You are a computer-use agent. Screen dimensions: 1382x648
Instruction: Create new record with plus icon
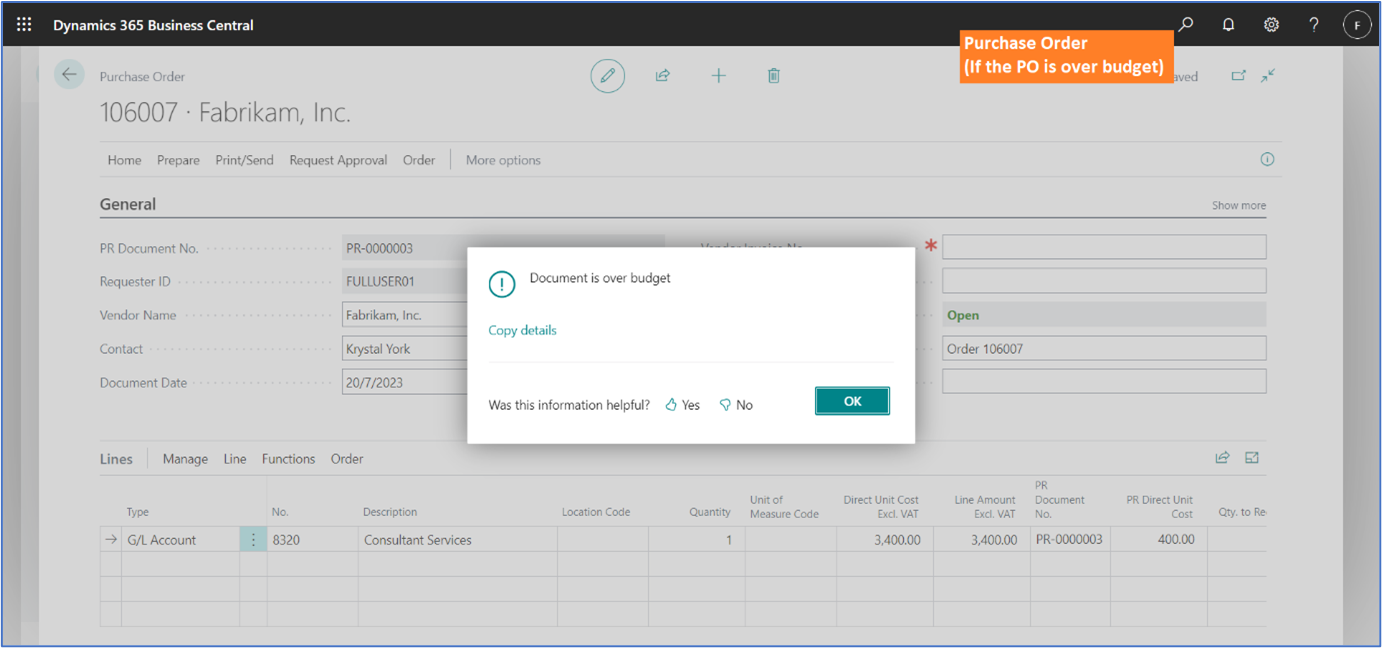[x=718, y=75]
